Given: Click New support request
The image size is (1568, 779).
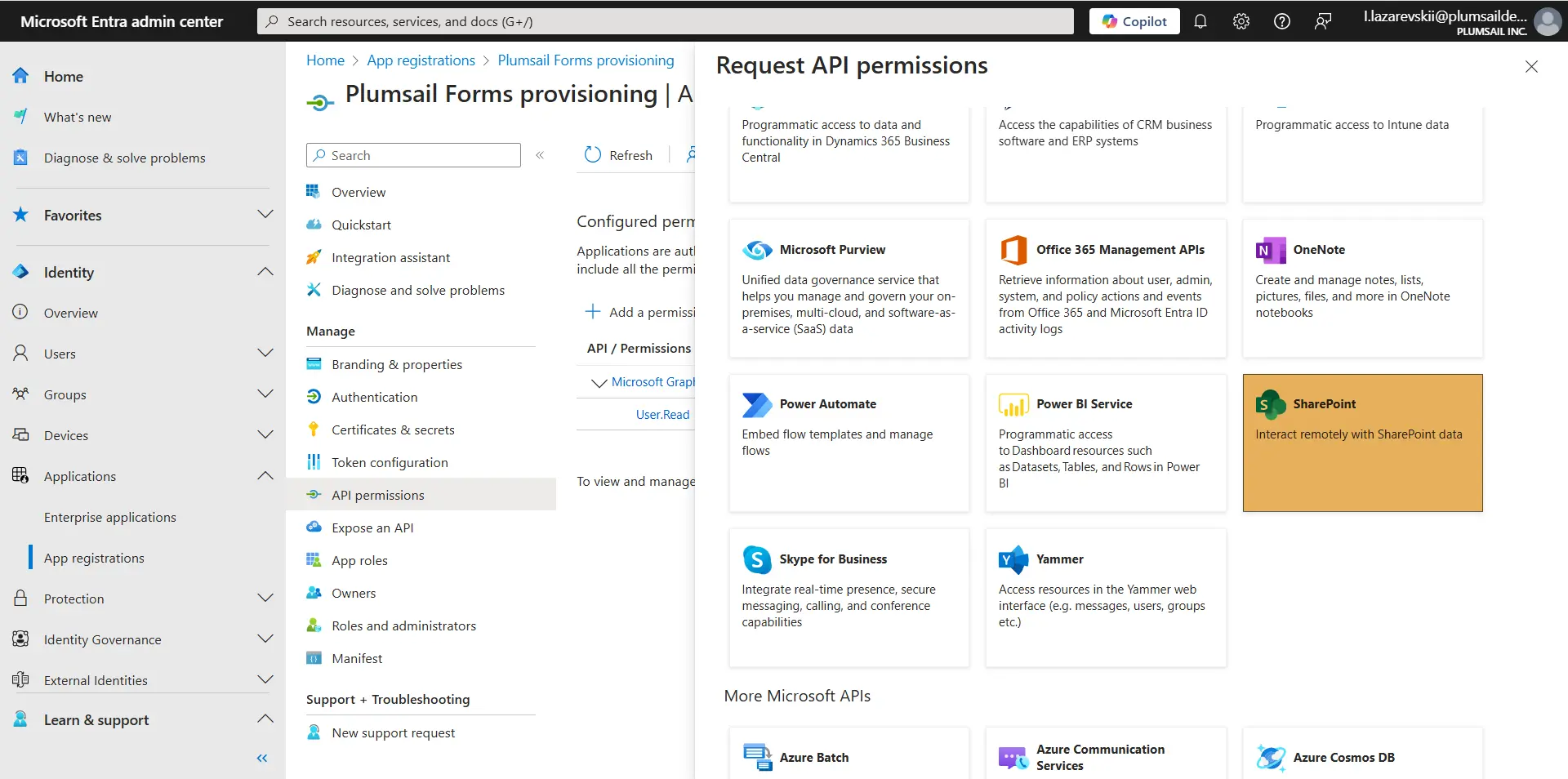Looking at the screenshot, I should point(393,733).
